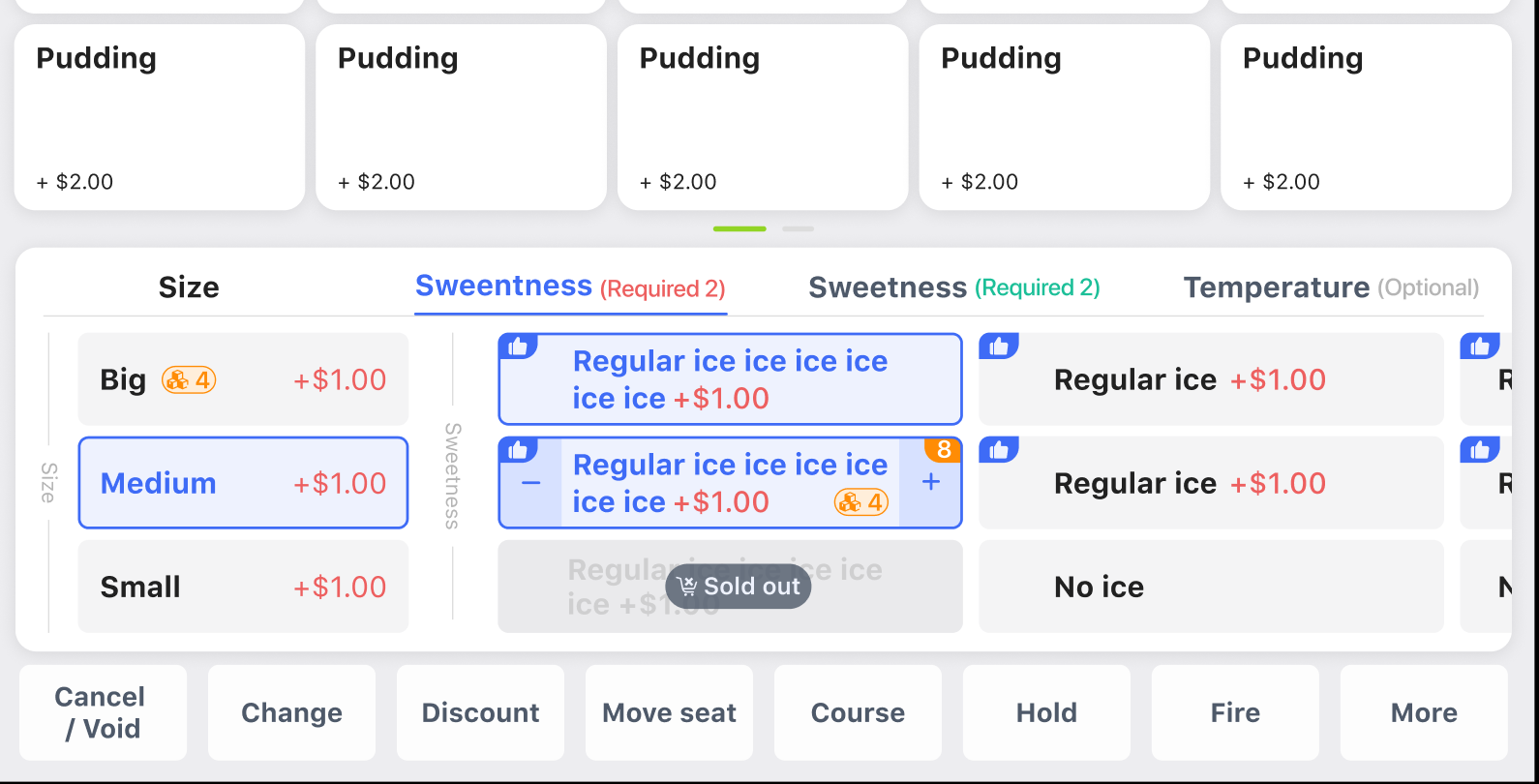Screen dimensions: 1539x784
Task: Click the plus stepper on selected Regular ice
Action: click(930, 482)
